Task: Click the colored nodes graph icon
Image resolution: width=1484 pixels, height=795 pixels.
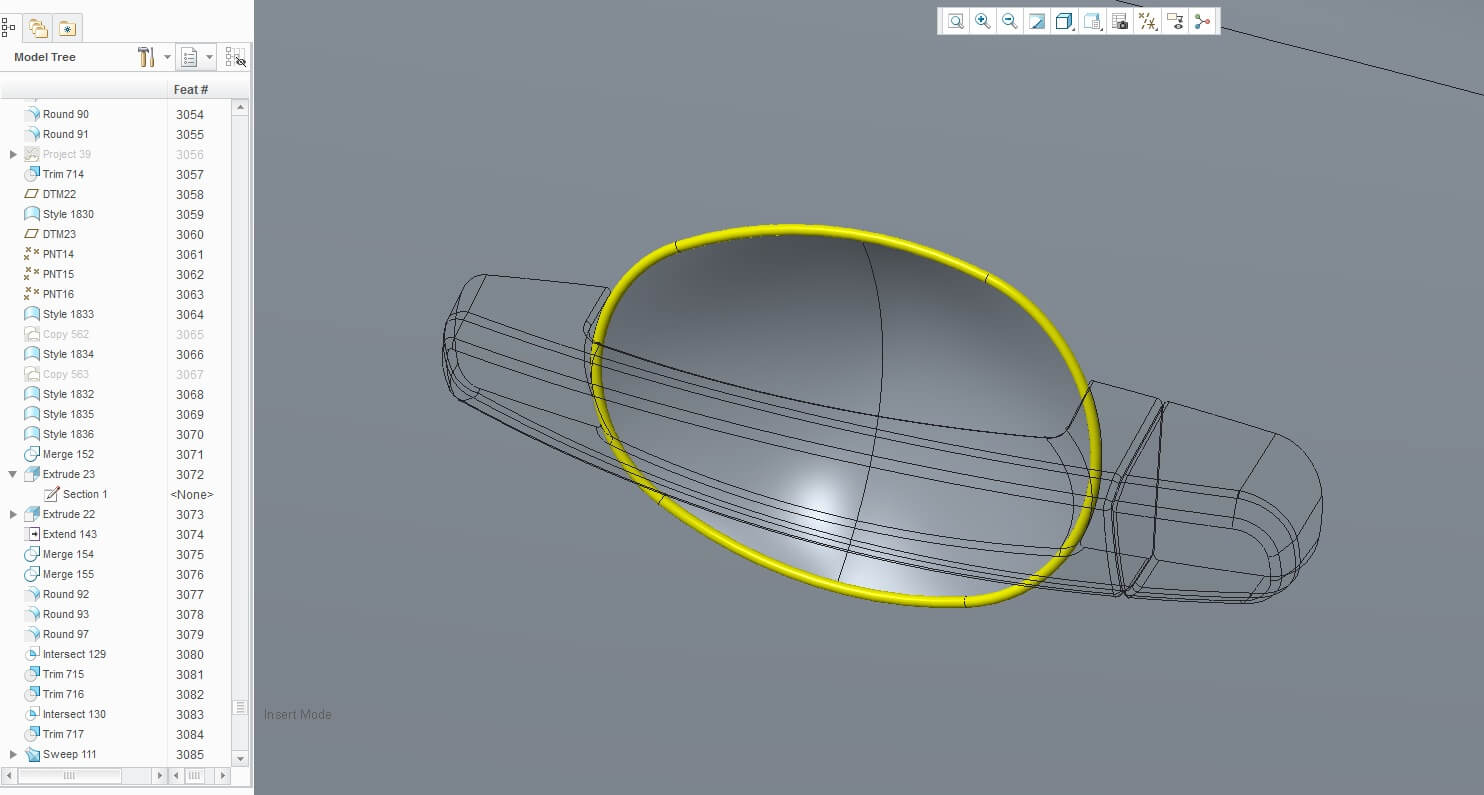Action: 1202,21
